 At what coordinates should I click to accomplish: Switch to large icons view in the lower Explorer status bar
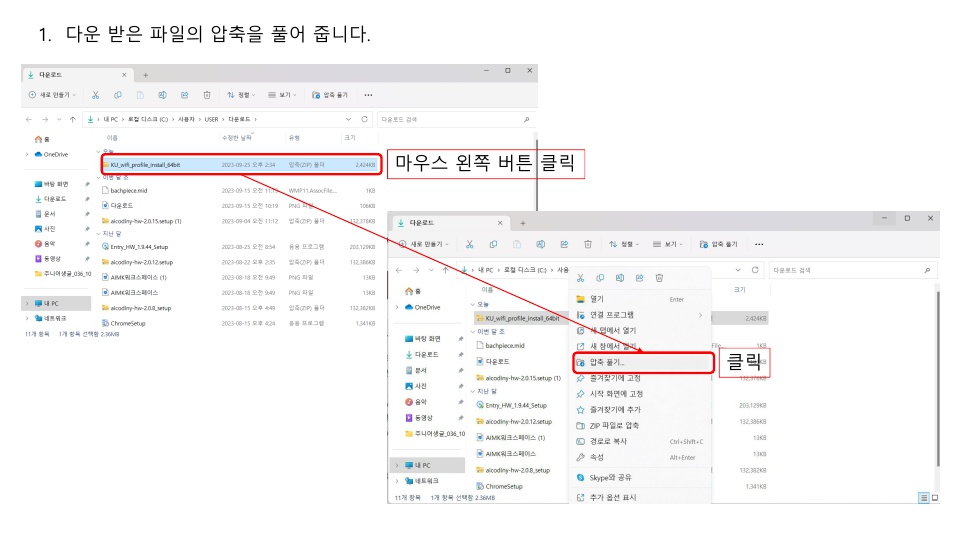(933, 497)
